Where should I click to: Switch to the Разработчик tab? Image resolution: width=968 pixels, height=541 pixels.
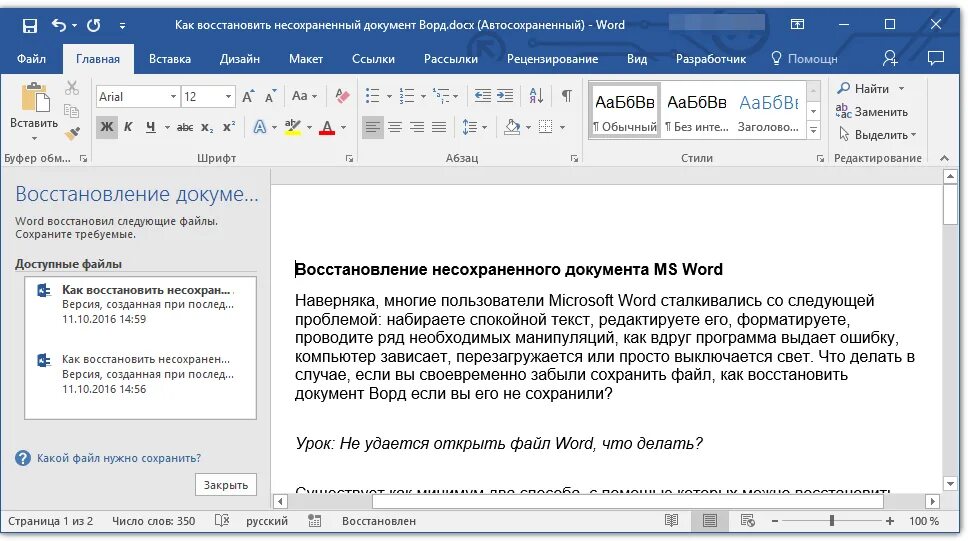click(x=711, y=59)
